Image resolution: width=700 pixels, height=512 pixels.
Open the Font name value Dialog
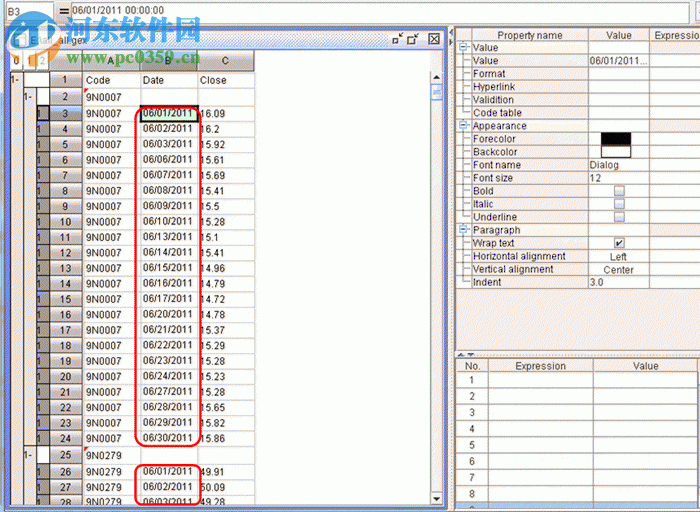pos(618,165)
